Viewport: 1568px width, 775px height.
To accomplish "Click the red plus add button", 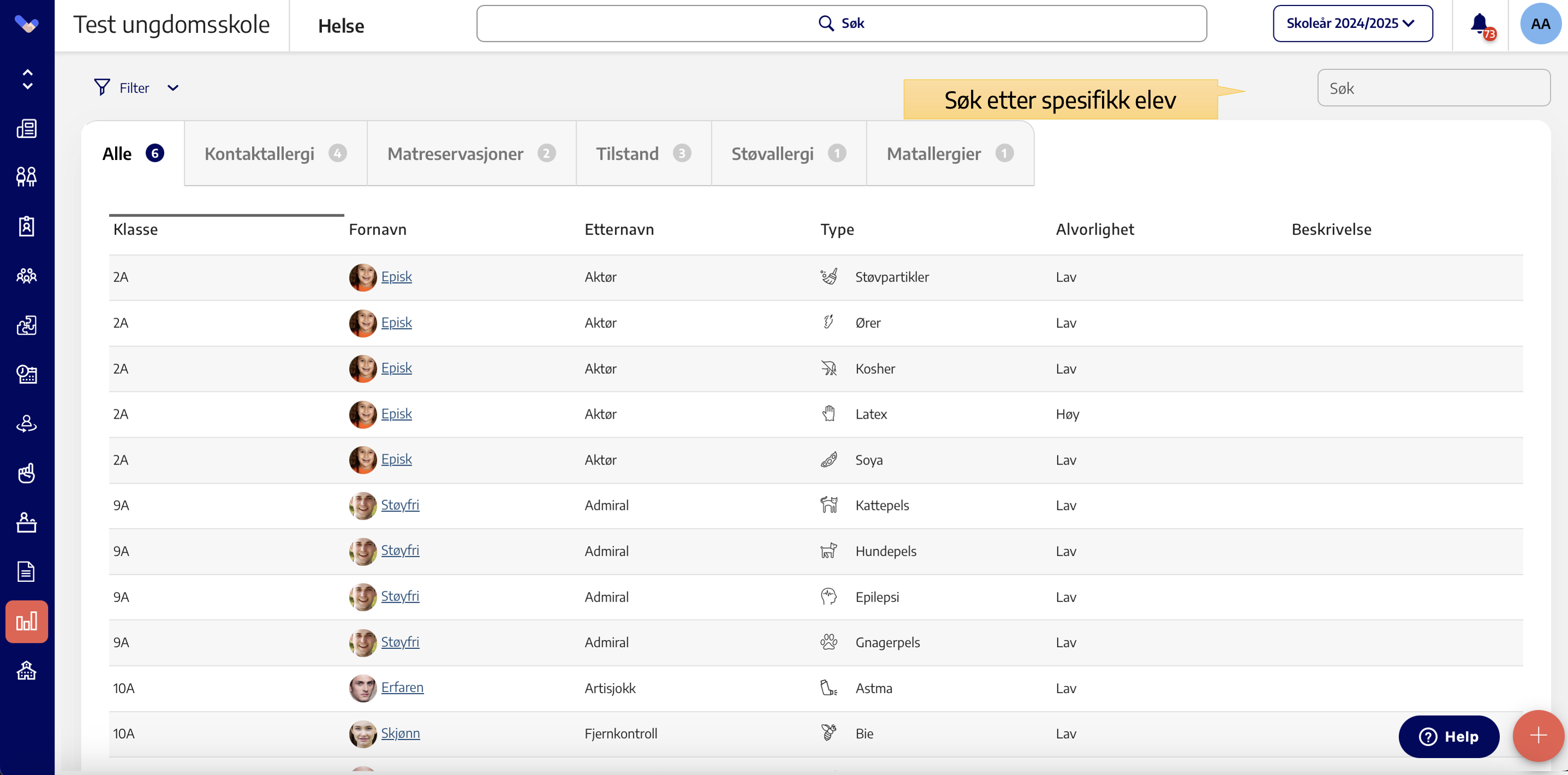I will (x=1538, y=735).
